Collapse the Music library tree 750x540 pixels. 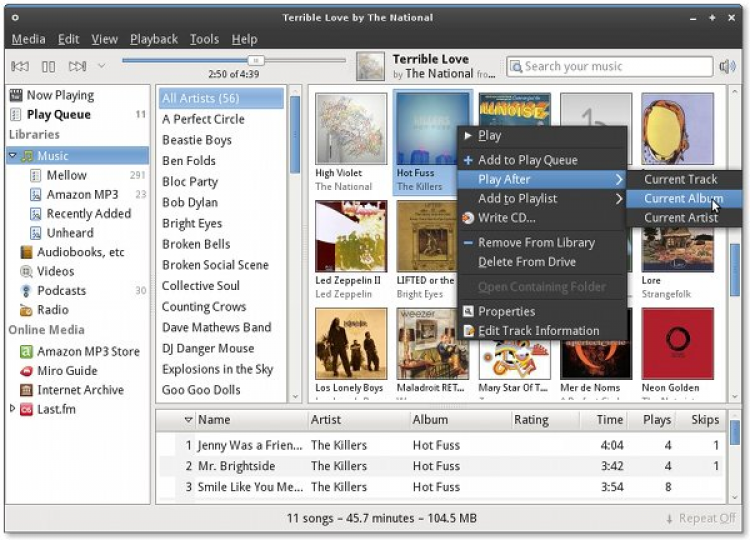pyautogui.click(x=12, y=156)
